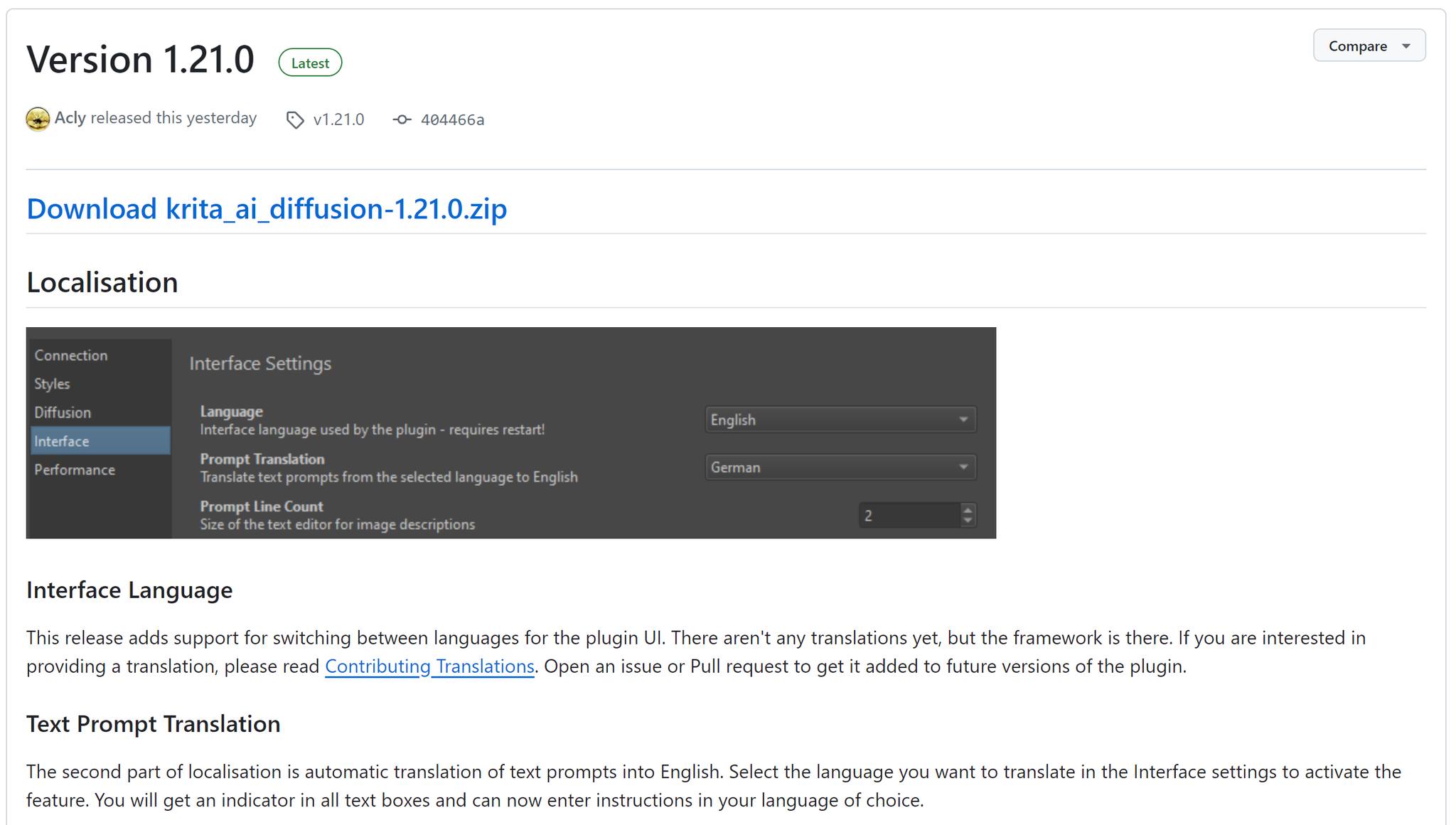Click the 'released this yesterday' text
The height and width of the screenshot is (825, 1456).
[173, 118]
